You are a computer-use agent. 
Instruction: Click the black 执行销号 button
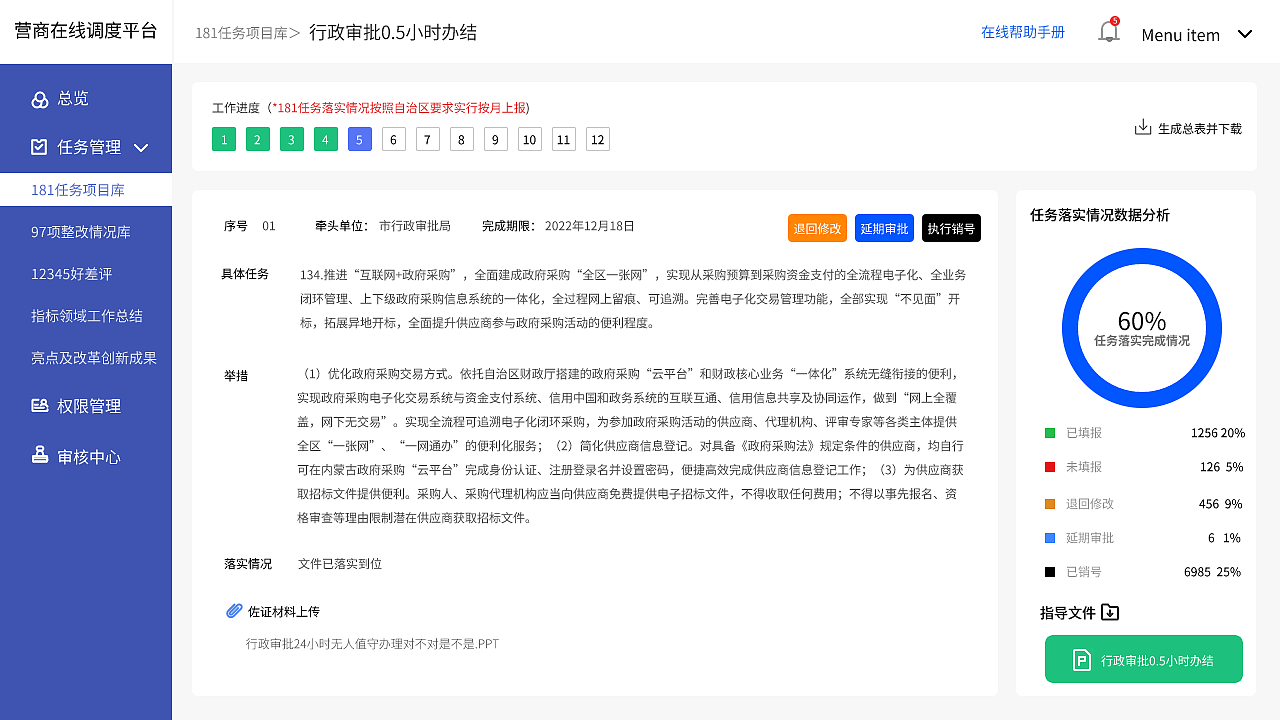point(951,228)
